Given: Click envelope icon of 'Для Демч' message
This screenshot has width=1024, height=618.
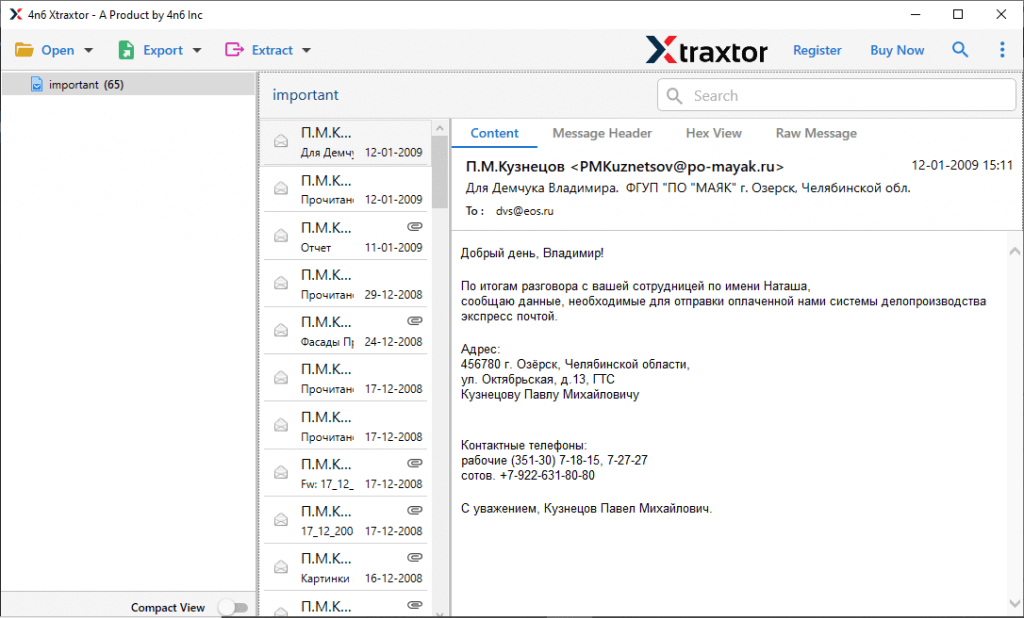Looking at the screenshot, I should [281, 141].
